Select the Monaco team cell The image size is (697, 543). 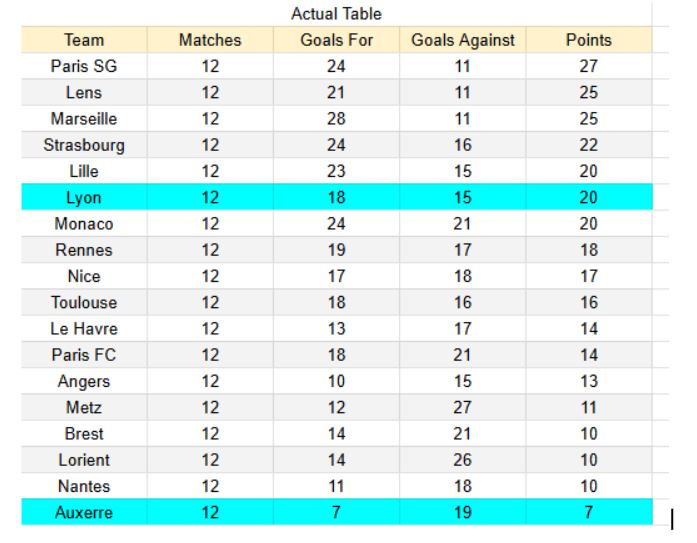point(83,224)
